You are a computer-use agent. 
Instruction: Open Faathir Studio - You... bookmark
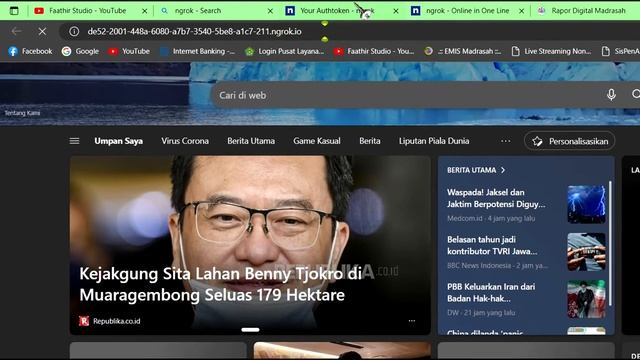pyautogui.click(x=374, y=51)
